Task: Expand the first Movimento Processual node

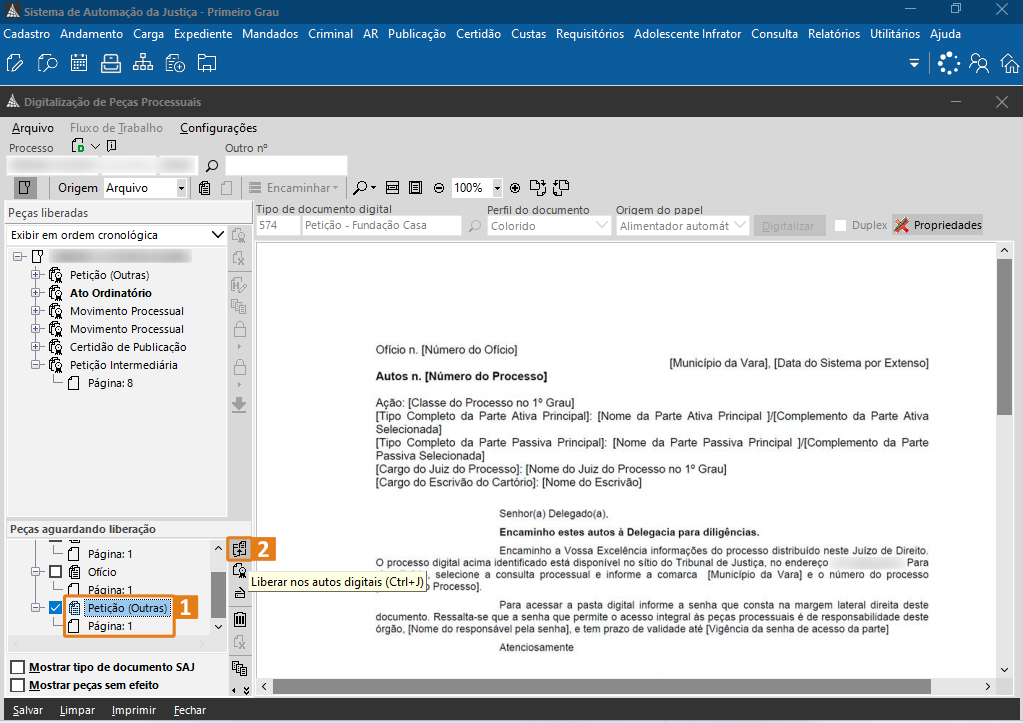Action: tap(36, 311)
